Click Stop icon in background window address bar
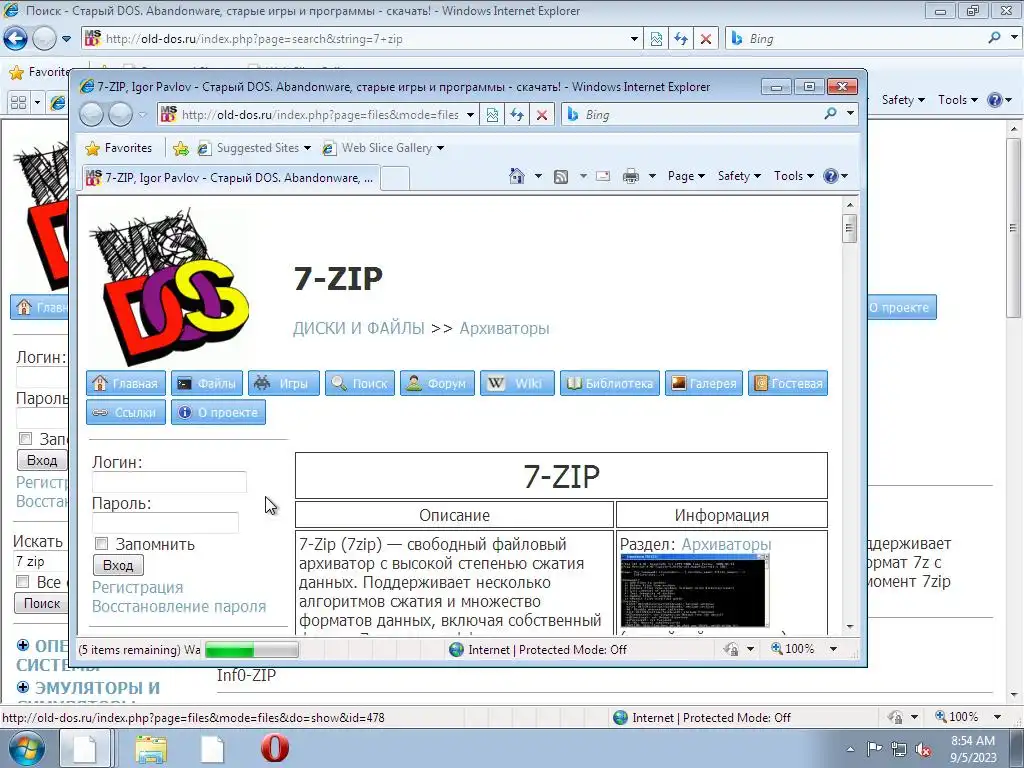This screenshot has width=1024, height=768. [706, 39]
